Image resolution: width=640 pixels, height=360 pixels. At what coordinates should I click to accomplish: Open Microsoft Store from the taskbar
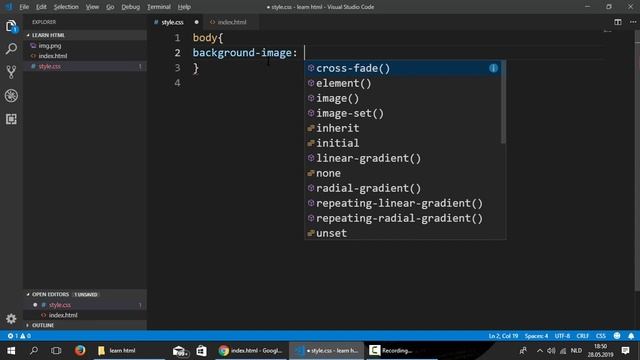coord(201,351)
